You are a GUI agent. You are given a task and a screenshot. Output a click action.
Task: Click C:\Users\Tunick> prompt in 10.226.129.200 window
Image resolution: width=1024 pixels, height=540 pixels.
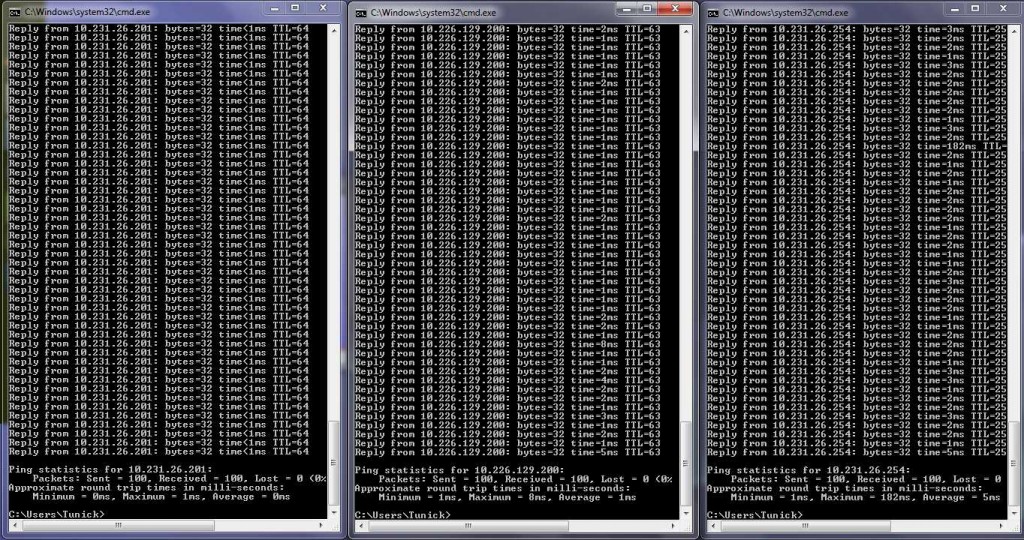(403, 515)
